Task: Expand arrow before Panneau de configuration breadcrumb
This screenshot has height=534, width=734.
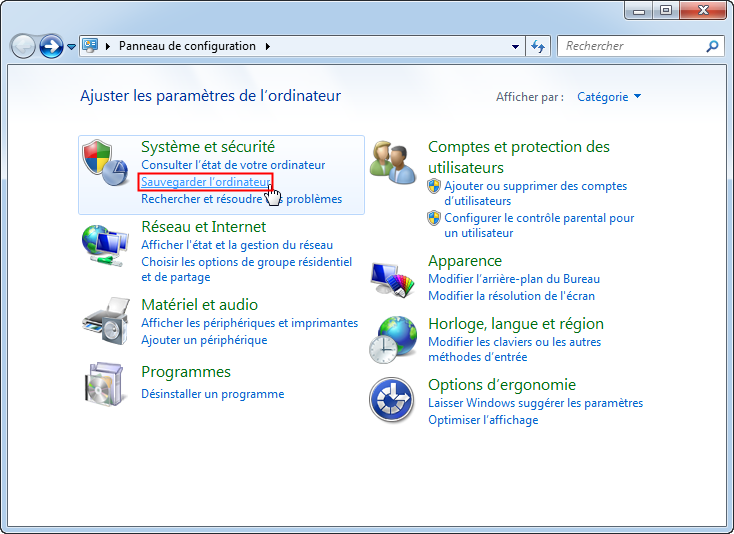Action: (x=108, y=46)
